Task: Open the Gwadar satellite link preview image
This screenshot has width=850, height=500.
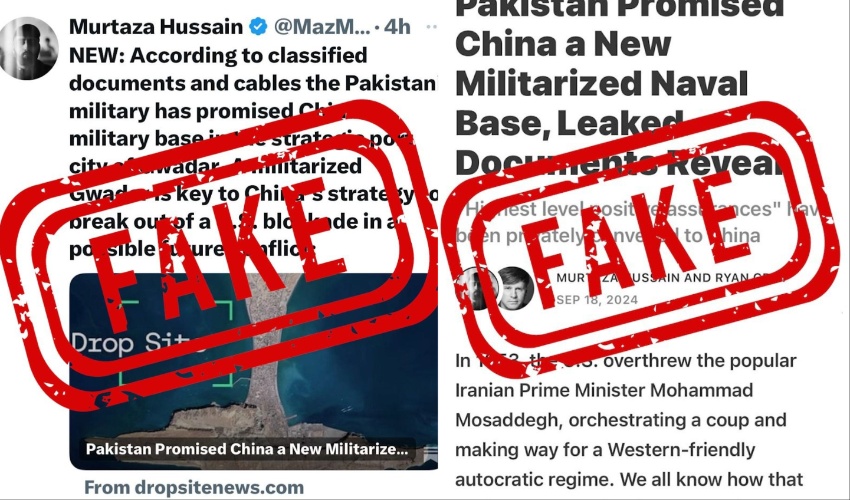Action: (254, 371)
